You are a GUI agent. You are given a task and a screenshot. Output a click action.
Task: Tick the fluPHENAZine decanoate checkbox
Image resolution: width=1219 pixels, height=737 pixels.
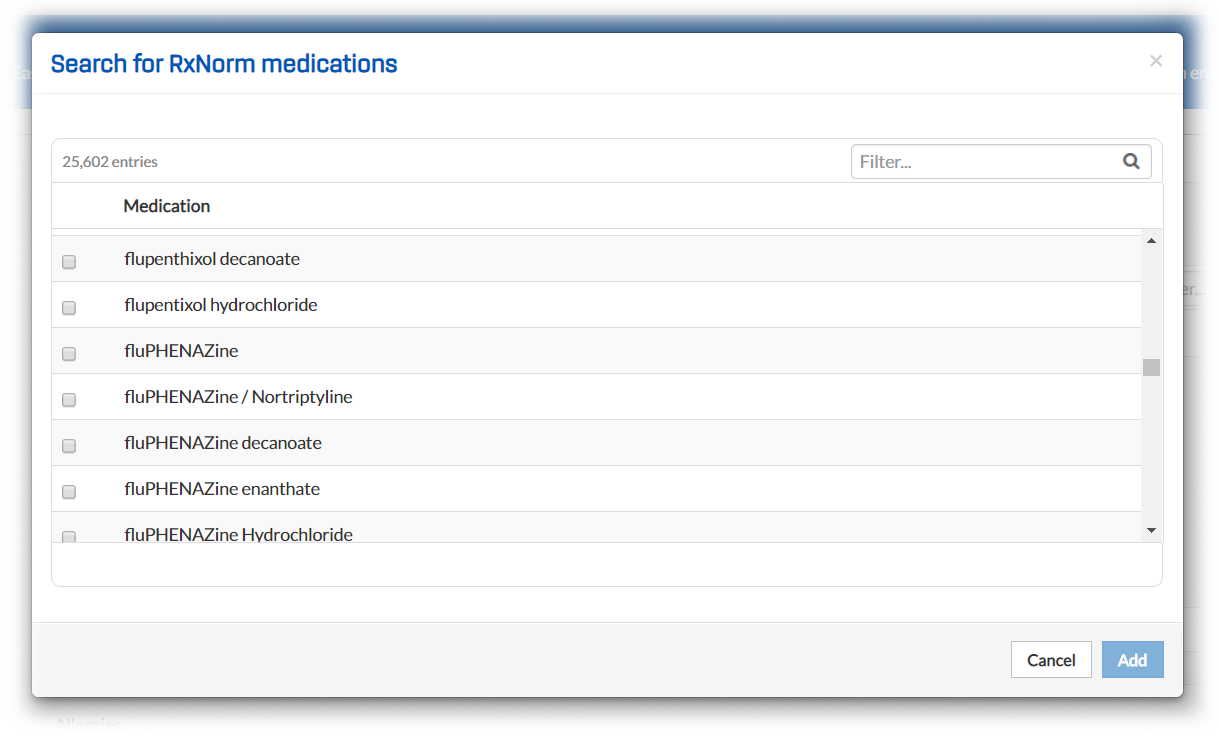click(69, 446)
